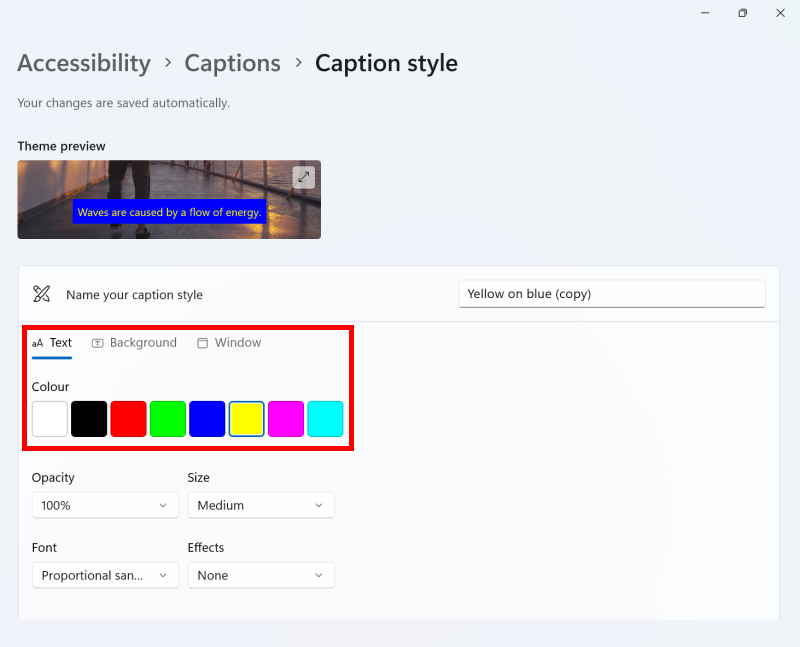The width and height of the screenshot is (800, 647).
Task: Set text colour to blue
Action: (207, 419)
